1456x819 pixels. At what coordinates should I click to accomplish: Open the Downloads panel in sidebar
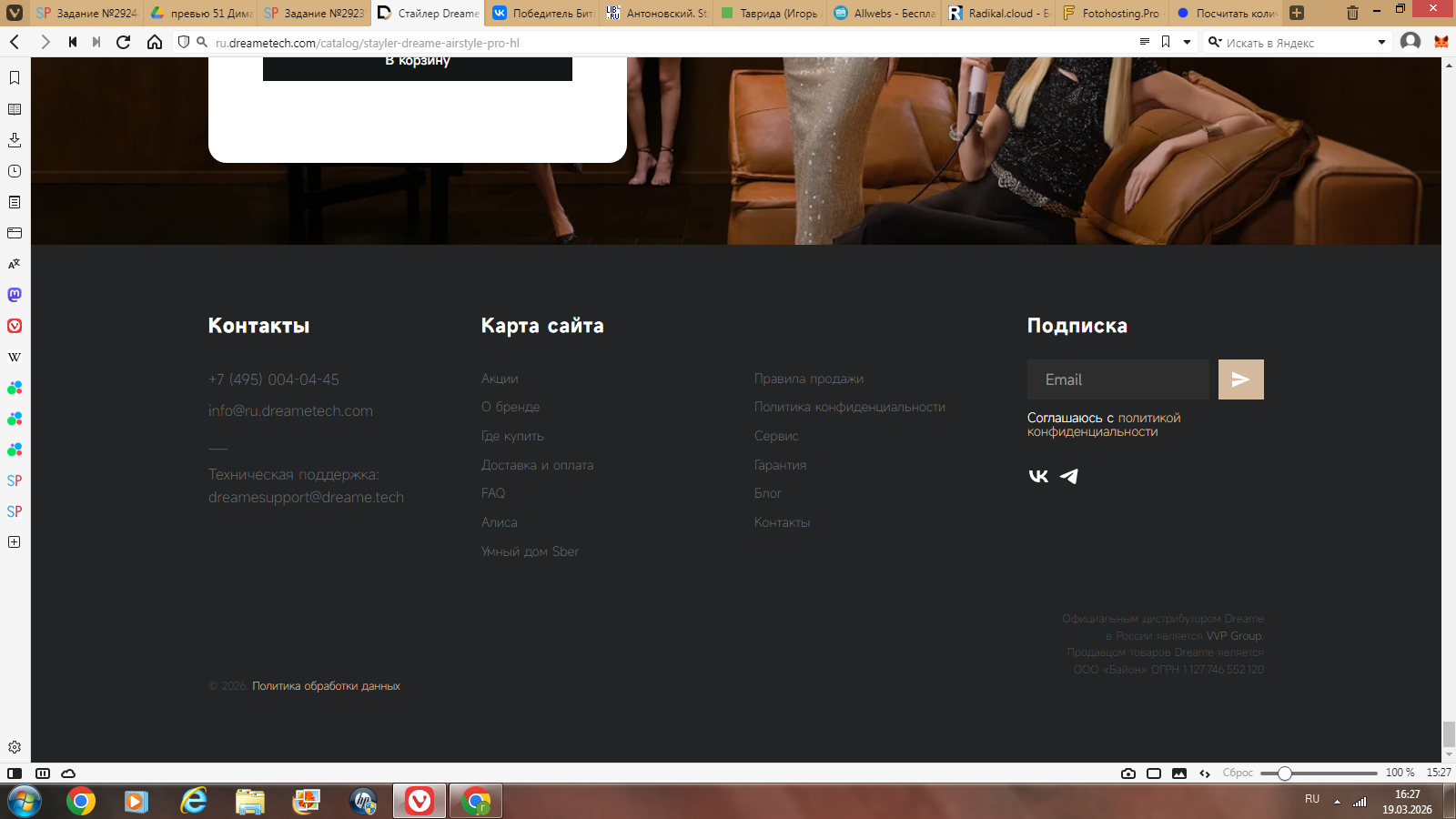pos(15,140)
